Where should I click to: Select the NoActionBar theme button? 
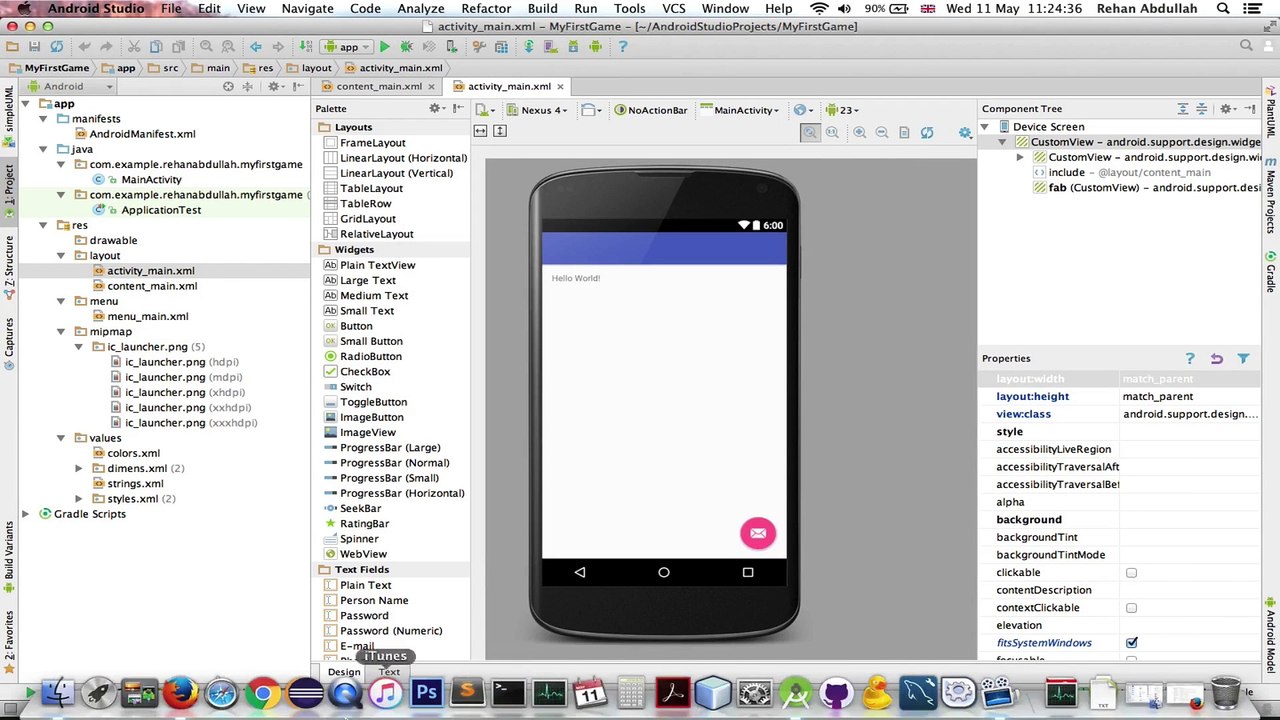(651, 110)
